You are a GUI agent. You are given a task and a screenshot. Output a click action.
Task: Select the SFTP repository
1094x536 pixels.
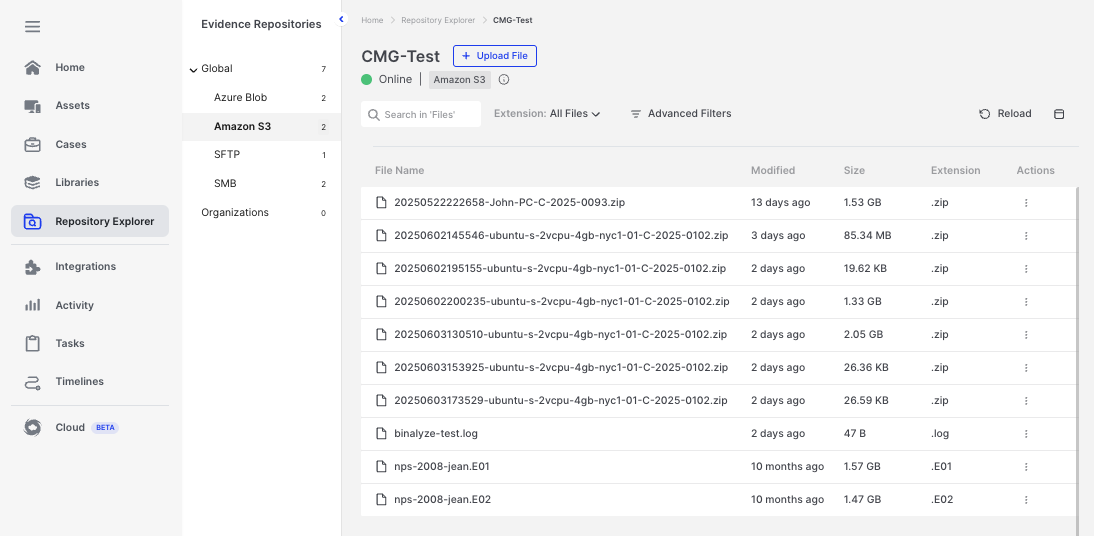pos(227,155)
